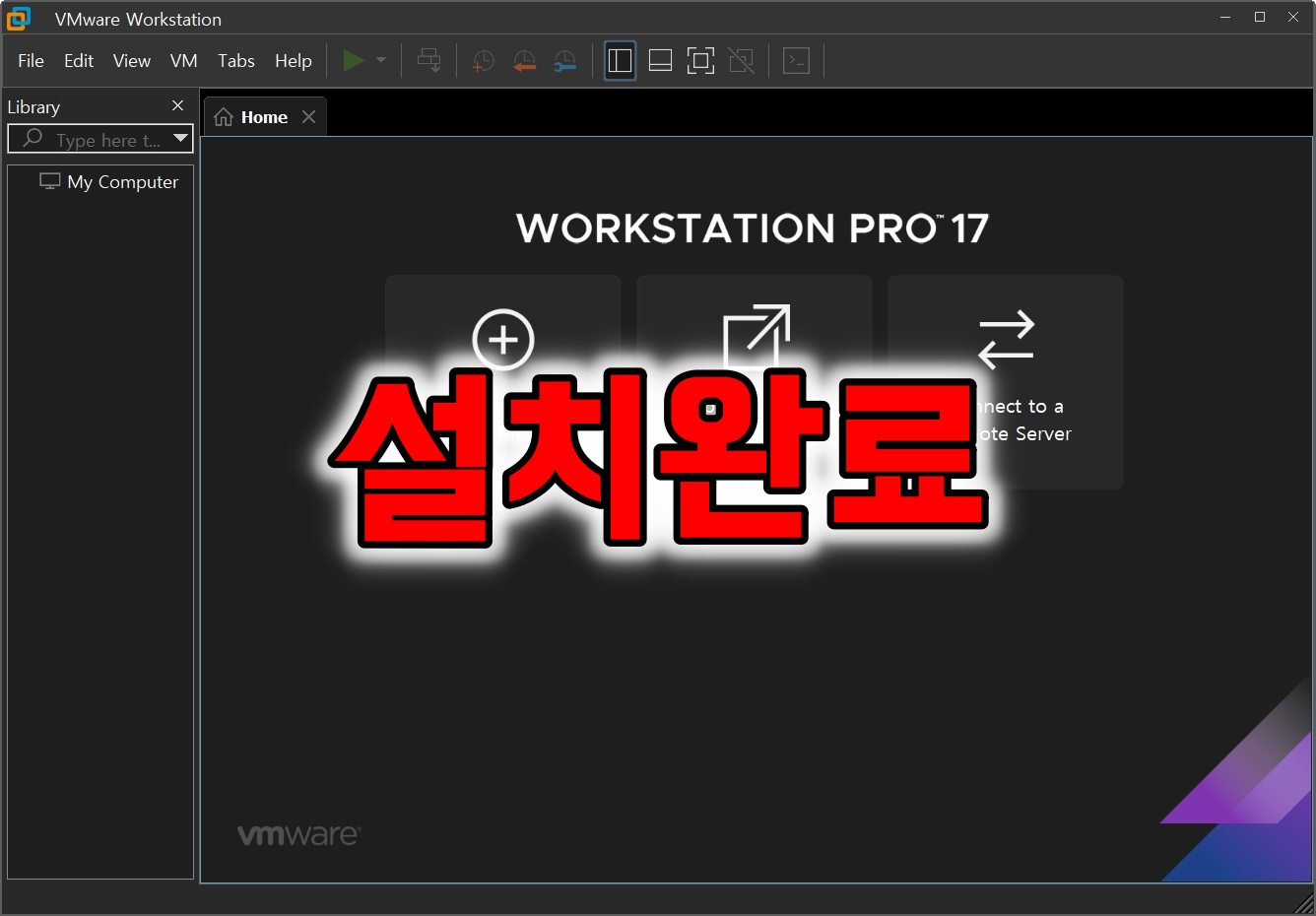
Task: Toggle the Show Library sidebar icon
Action: click(x=620, y=61)
